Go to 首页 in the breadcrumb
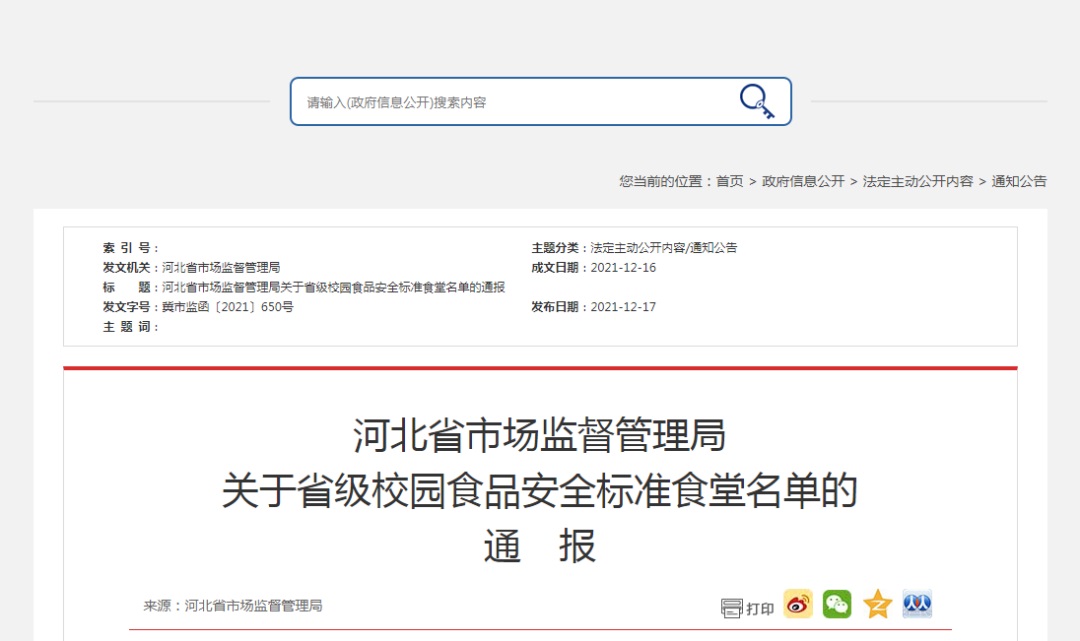The height and width of the screenshot is (641, 1080). pyautogui.click(x=729, y=181)
